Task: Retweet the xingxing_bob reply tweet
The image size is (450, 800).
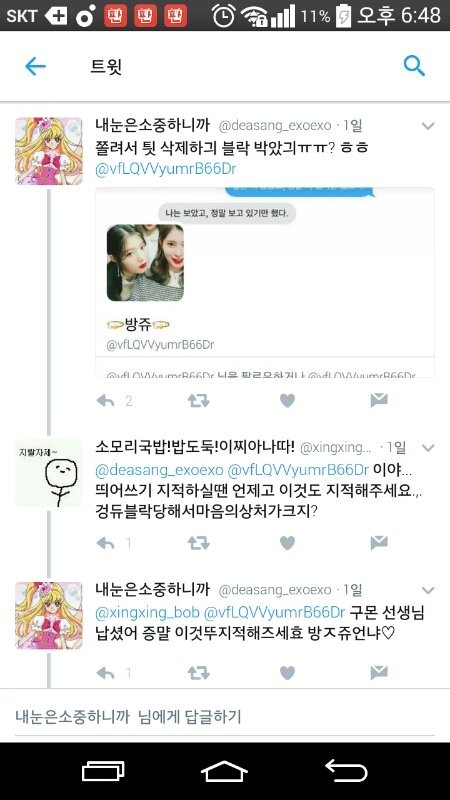Action: [x=198, y=543]
